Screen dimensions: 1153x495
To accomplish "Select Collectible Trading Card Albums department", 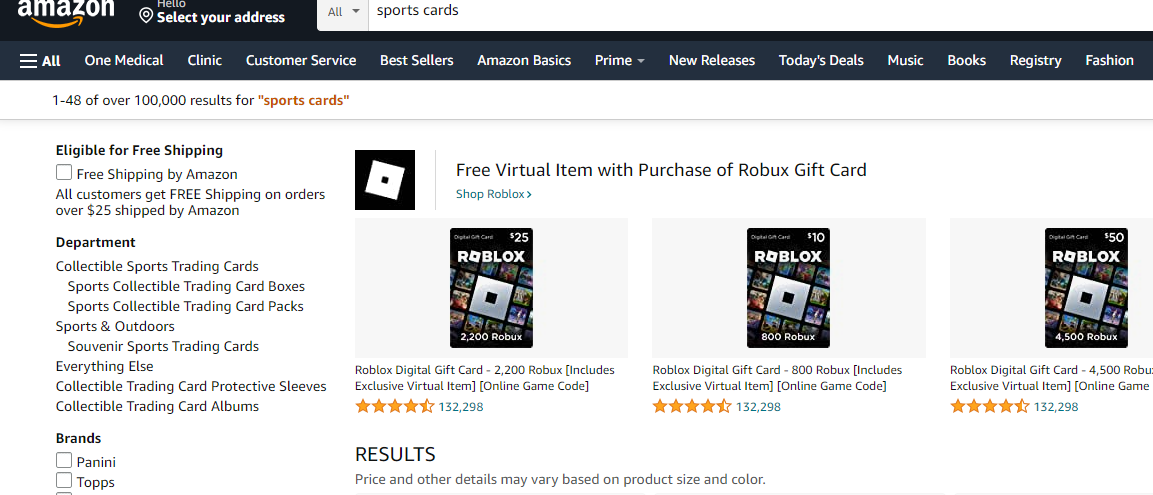I will tap(157, 406).
